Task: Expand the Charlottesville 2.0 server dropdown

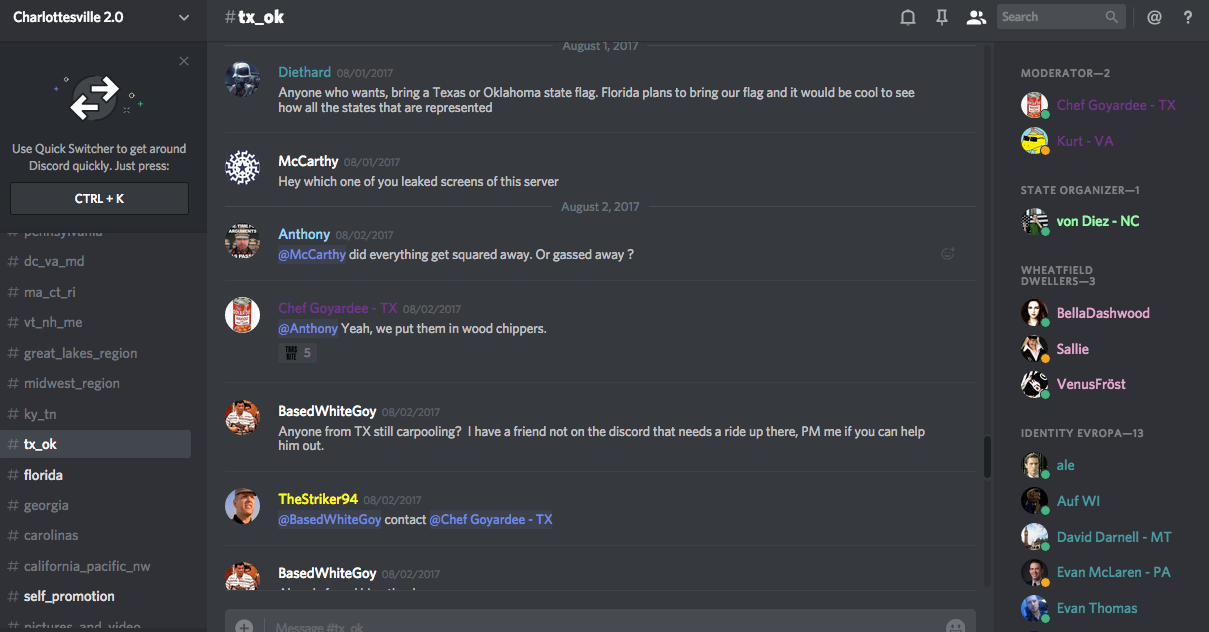Action: click(x=183, y=17)
